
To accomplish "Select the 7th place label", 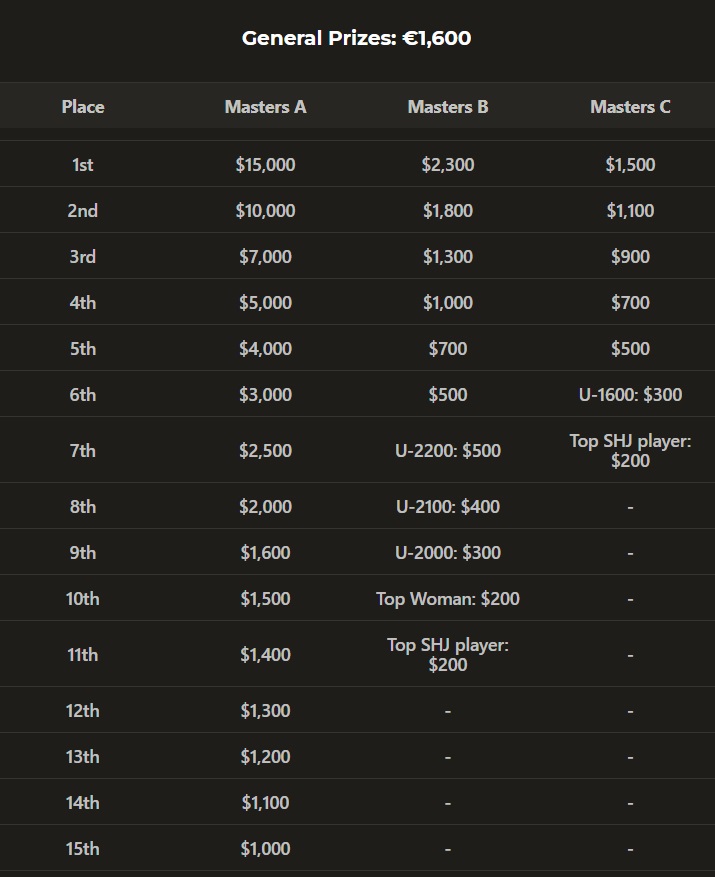I will (83, 450).
